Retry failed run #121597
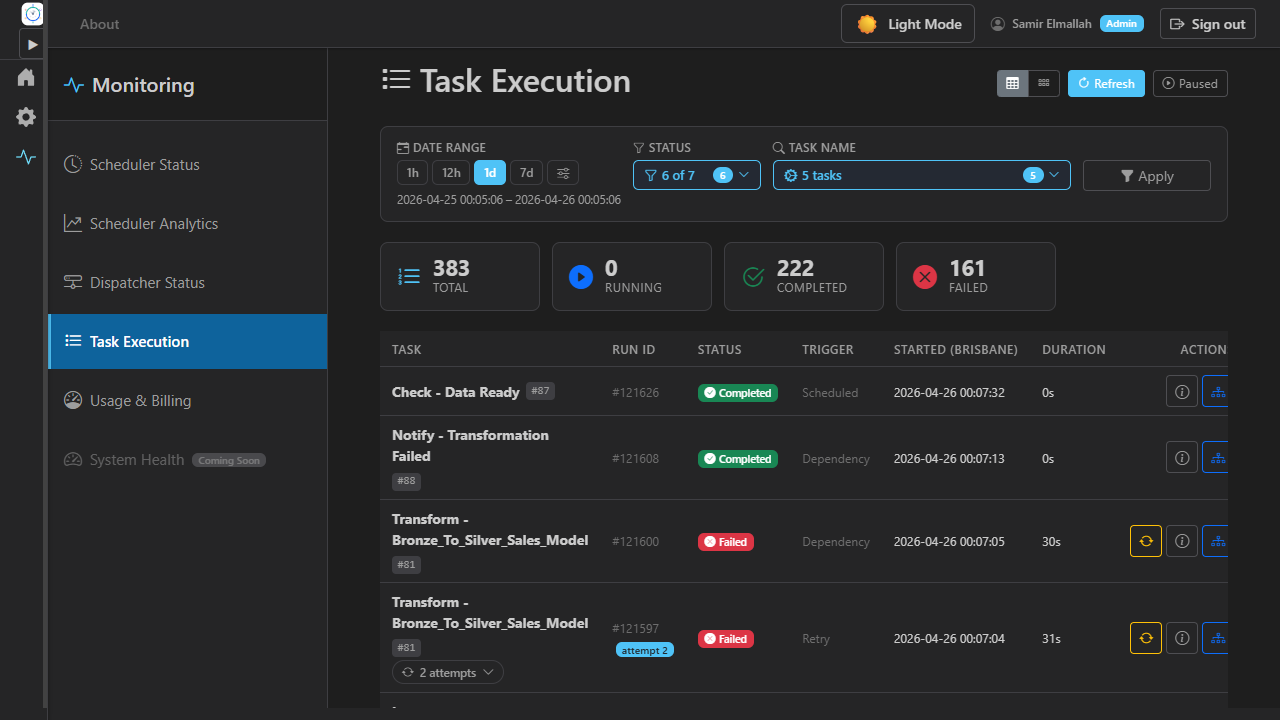The height and width of the screenshot is (720, 1280). point(1146,638)
